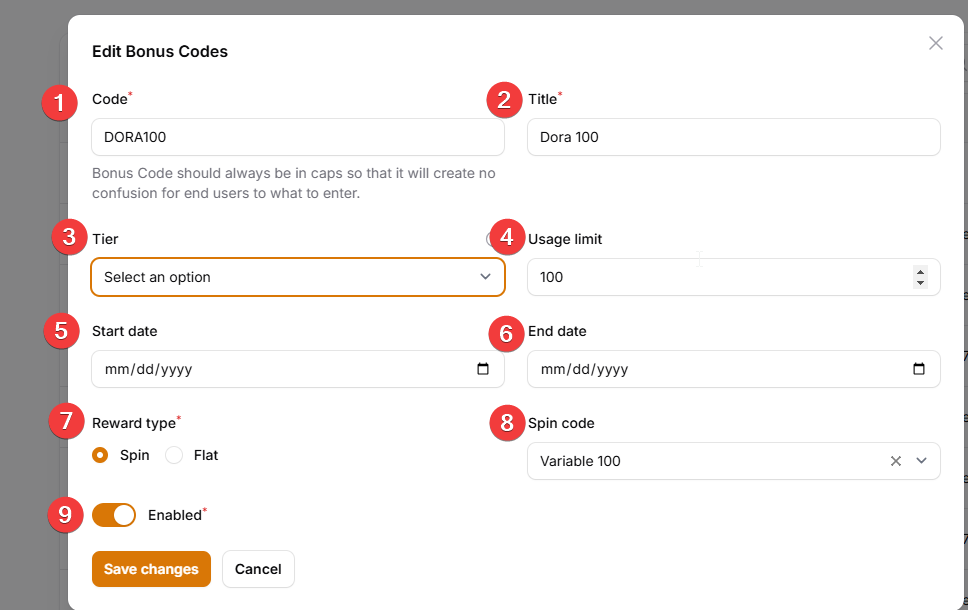This screenshot has width=968, height=610.
Task: Focus the Code field containing DORA100
Action: [297, 137]
